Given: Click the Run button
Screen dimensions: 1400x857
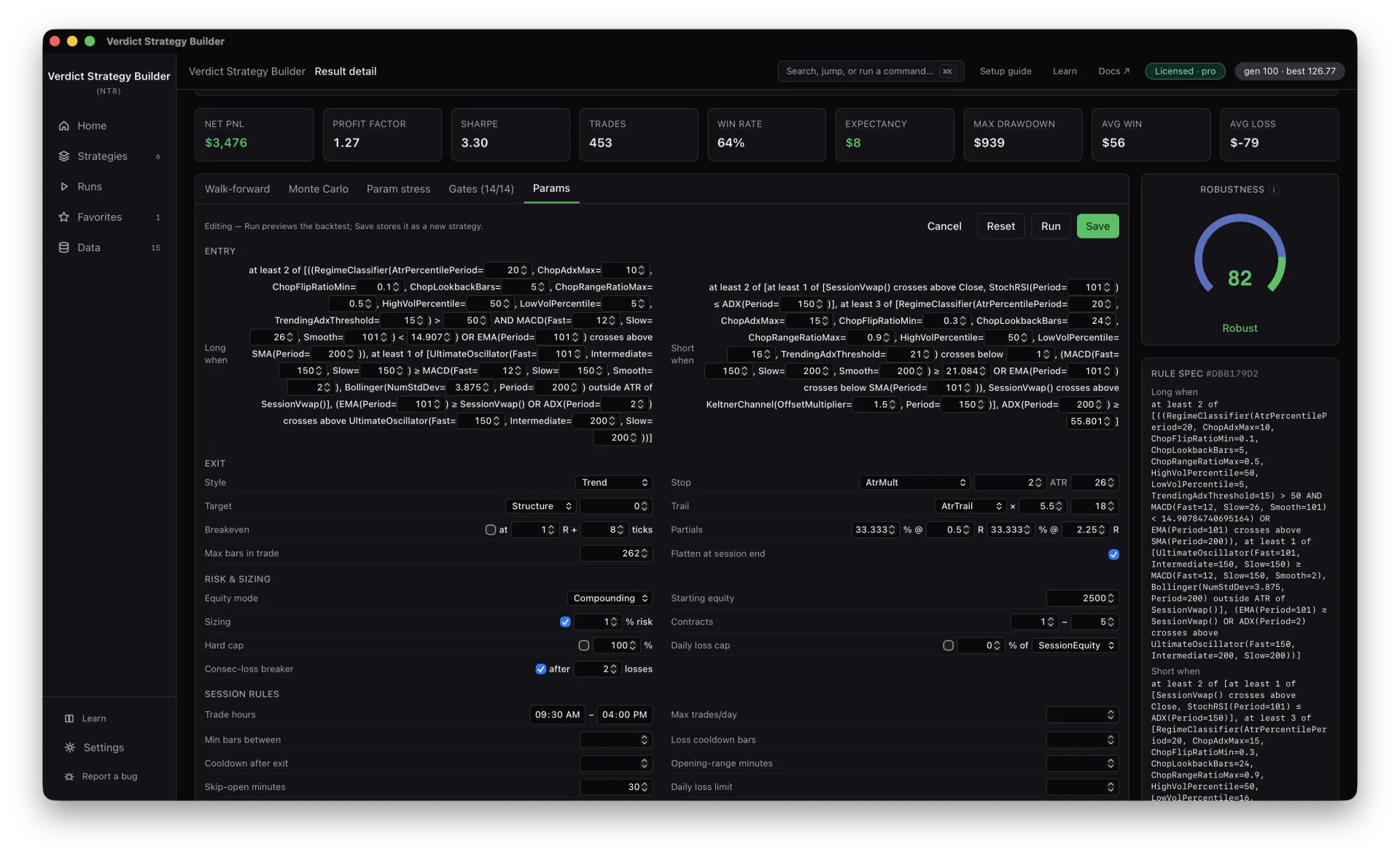Looking at the screenshot, I should (x=1051, y=226).
